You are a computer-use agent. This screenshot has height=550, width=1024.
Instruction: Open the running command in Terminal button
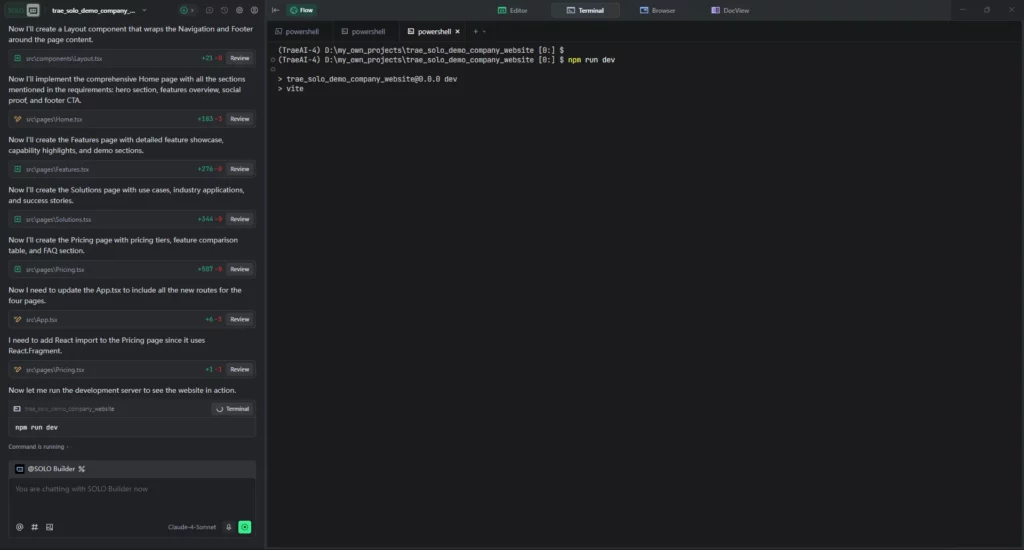232,409
